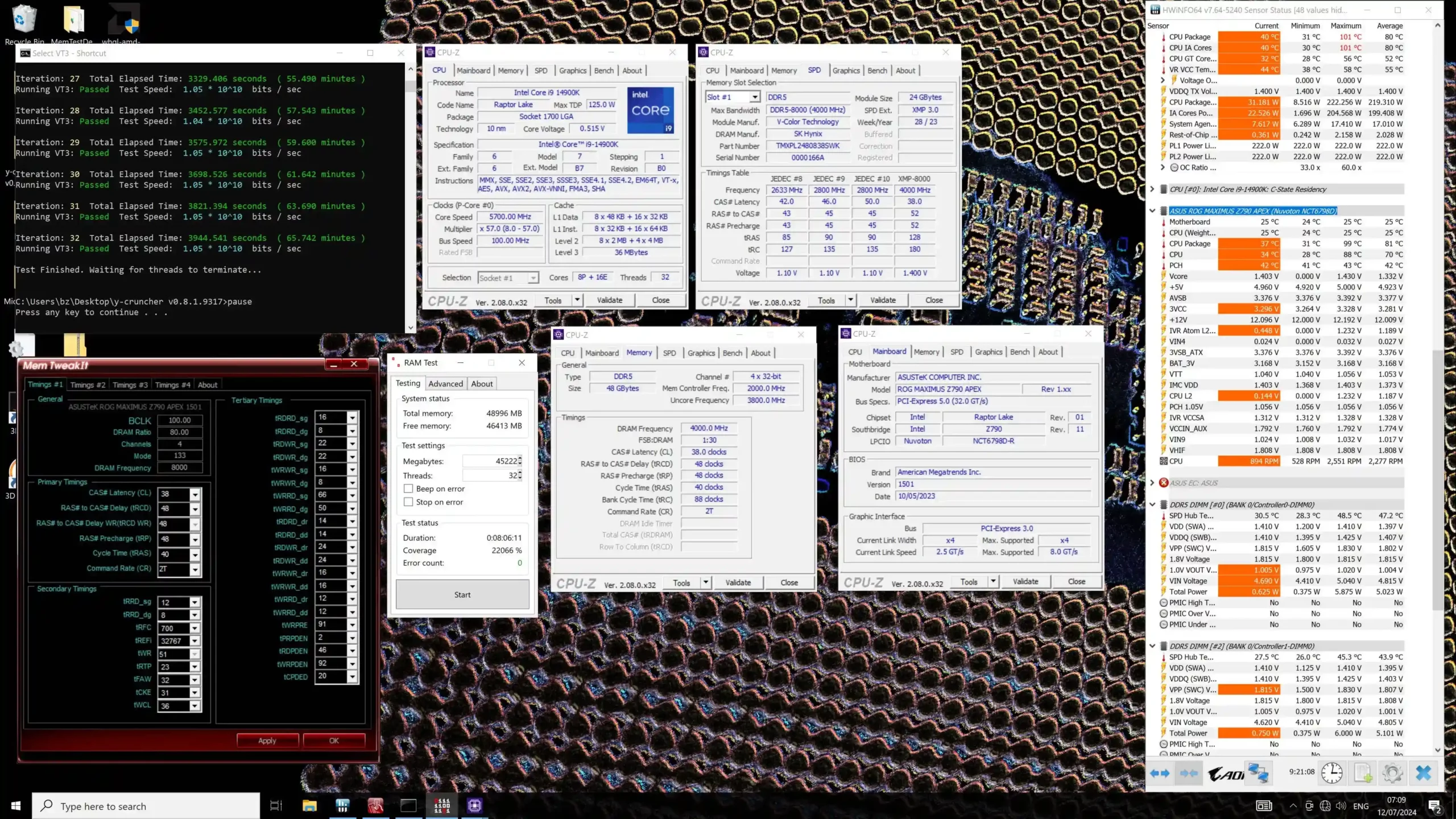
Task: Click the ASUS EC red error icon in HWiNFO
Action: click(1164, 483)
